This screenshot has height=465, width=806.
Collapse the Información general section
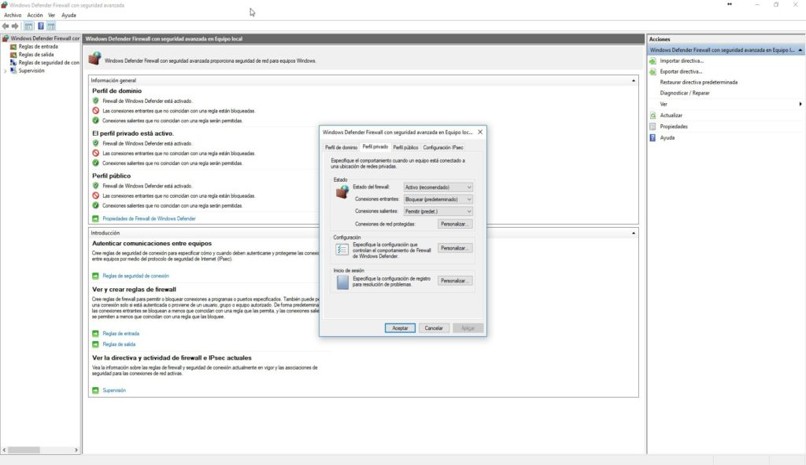[633, 80]
